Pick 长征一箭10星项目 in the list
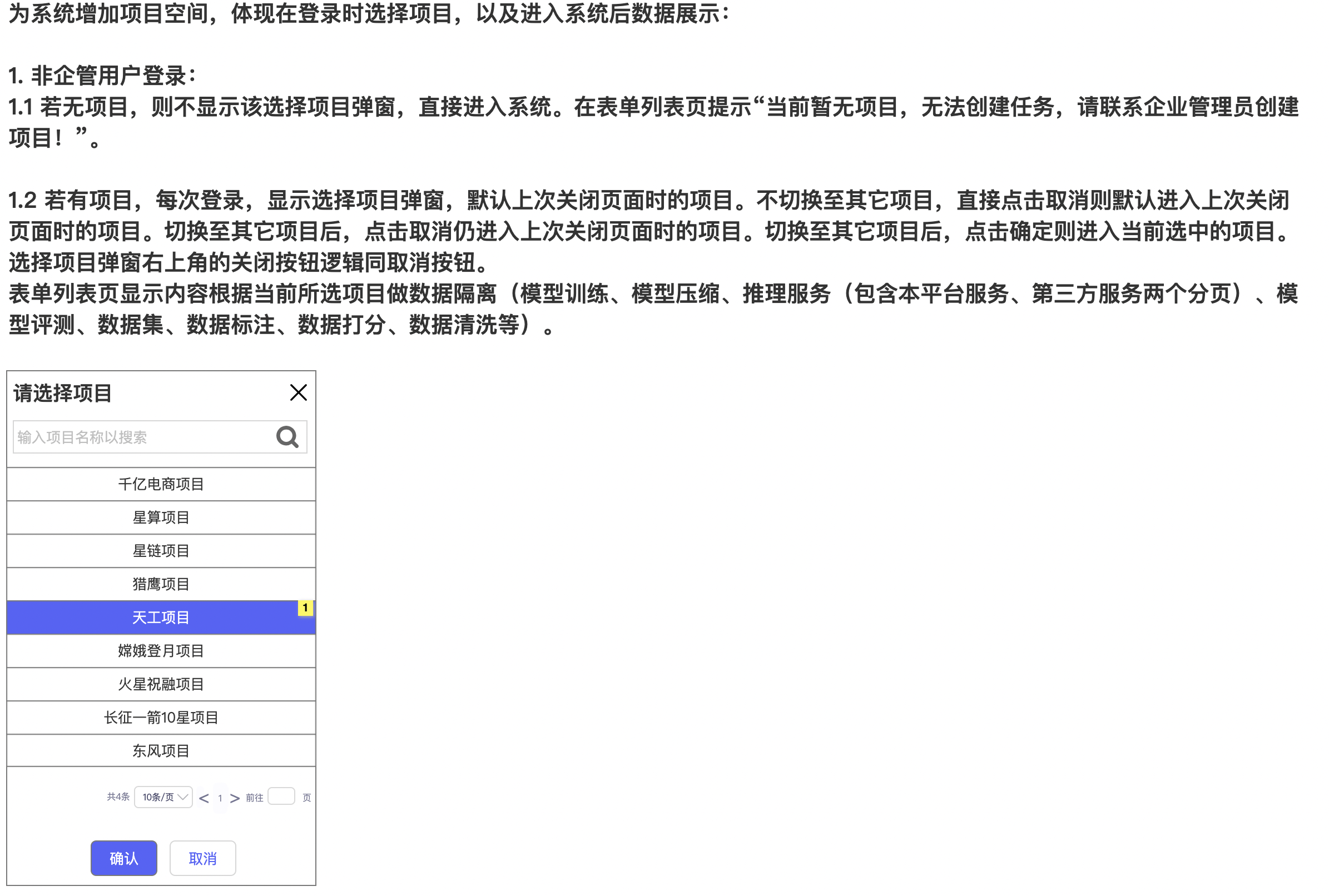The width and height of the screenshot is (1329, 896). [x=161, y=717]
